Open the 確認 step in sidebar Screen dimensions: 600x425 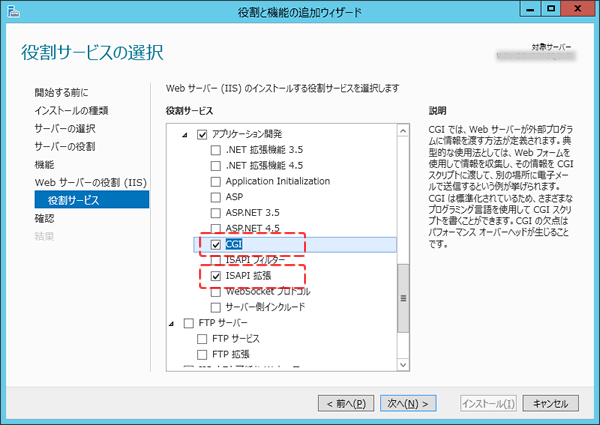point(45,218)
